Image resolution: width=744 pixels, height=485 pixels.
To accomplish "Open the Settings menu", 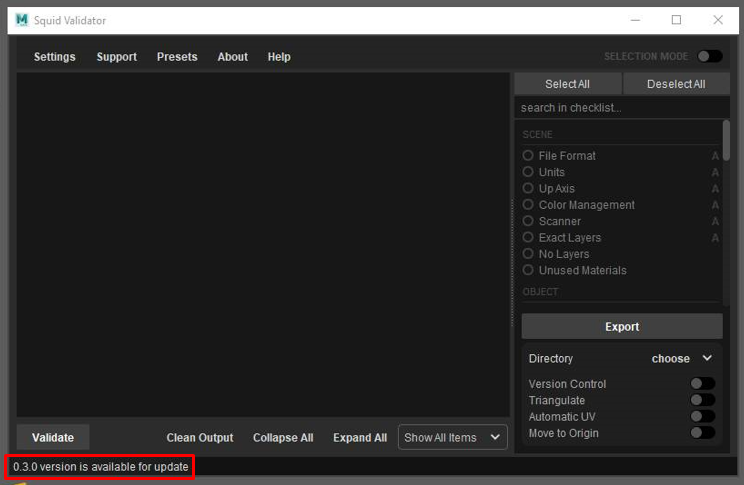I will coord(55,57).
